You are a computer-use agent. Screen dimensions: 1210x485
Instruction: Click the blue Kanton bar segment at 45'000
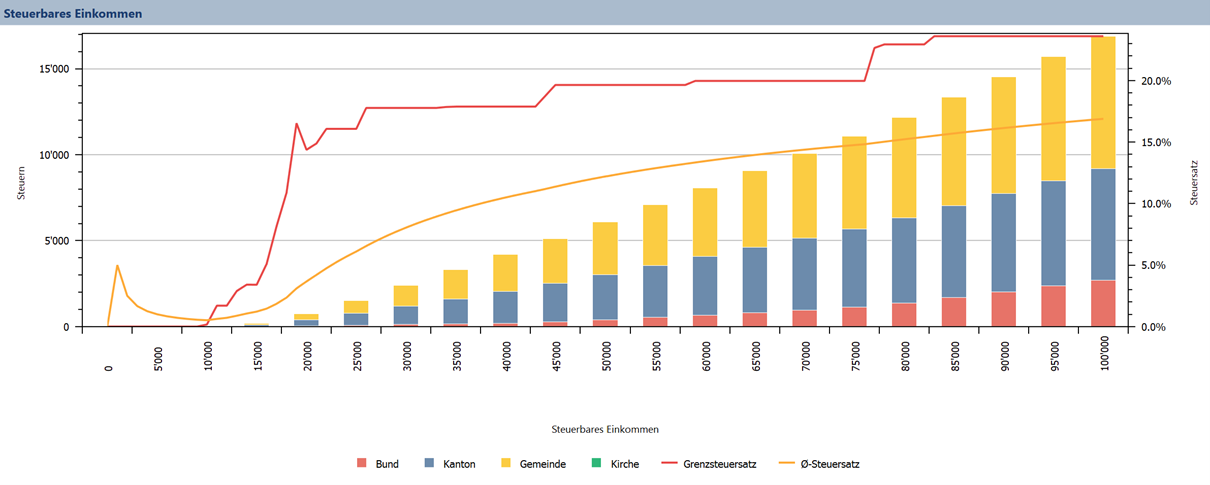[x=553, y=303]
